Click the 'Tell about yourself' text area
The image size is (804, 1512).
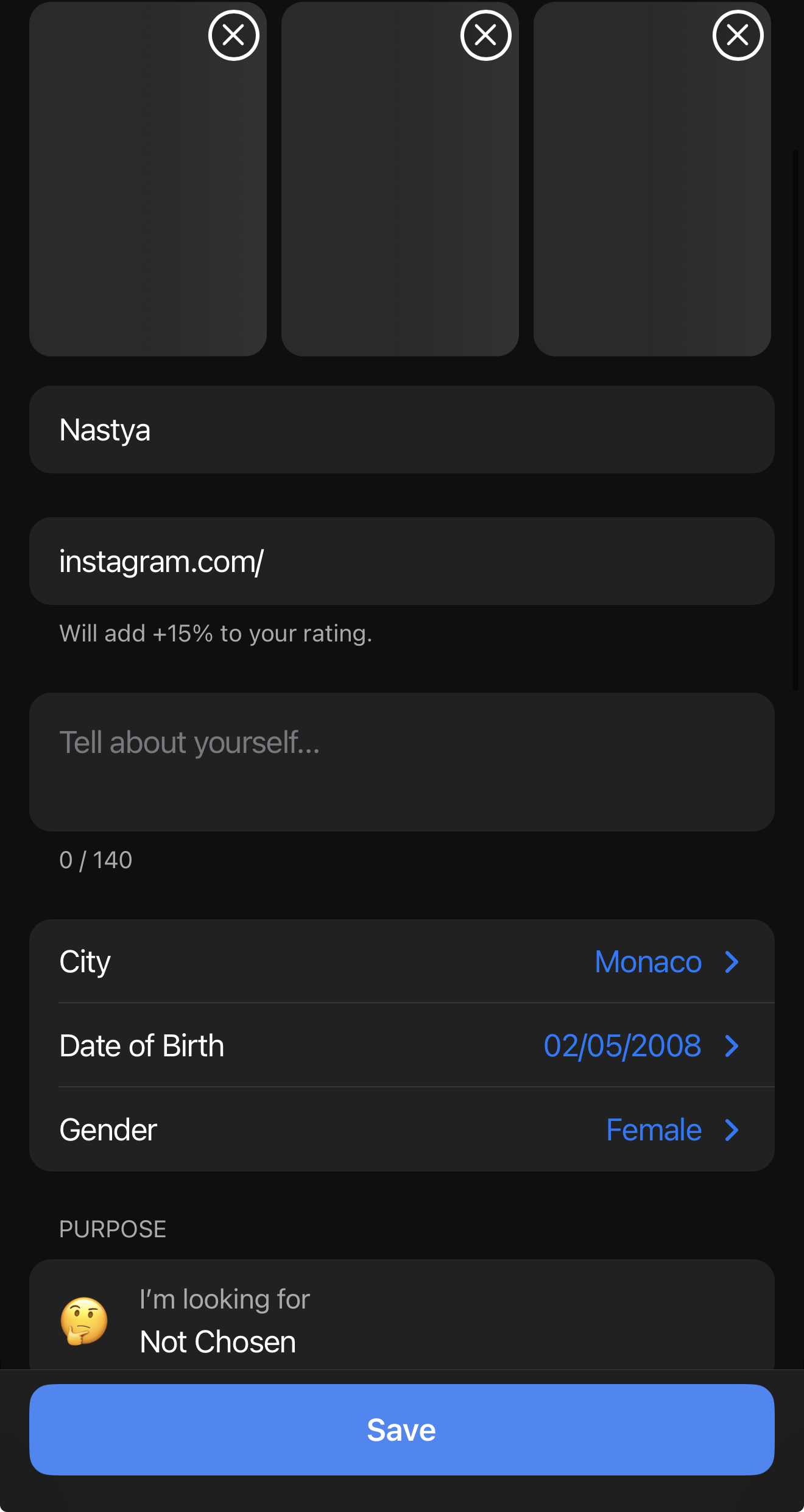402,761
